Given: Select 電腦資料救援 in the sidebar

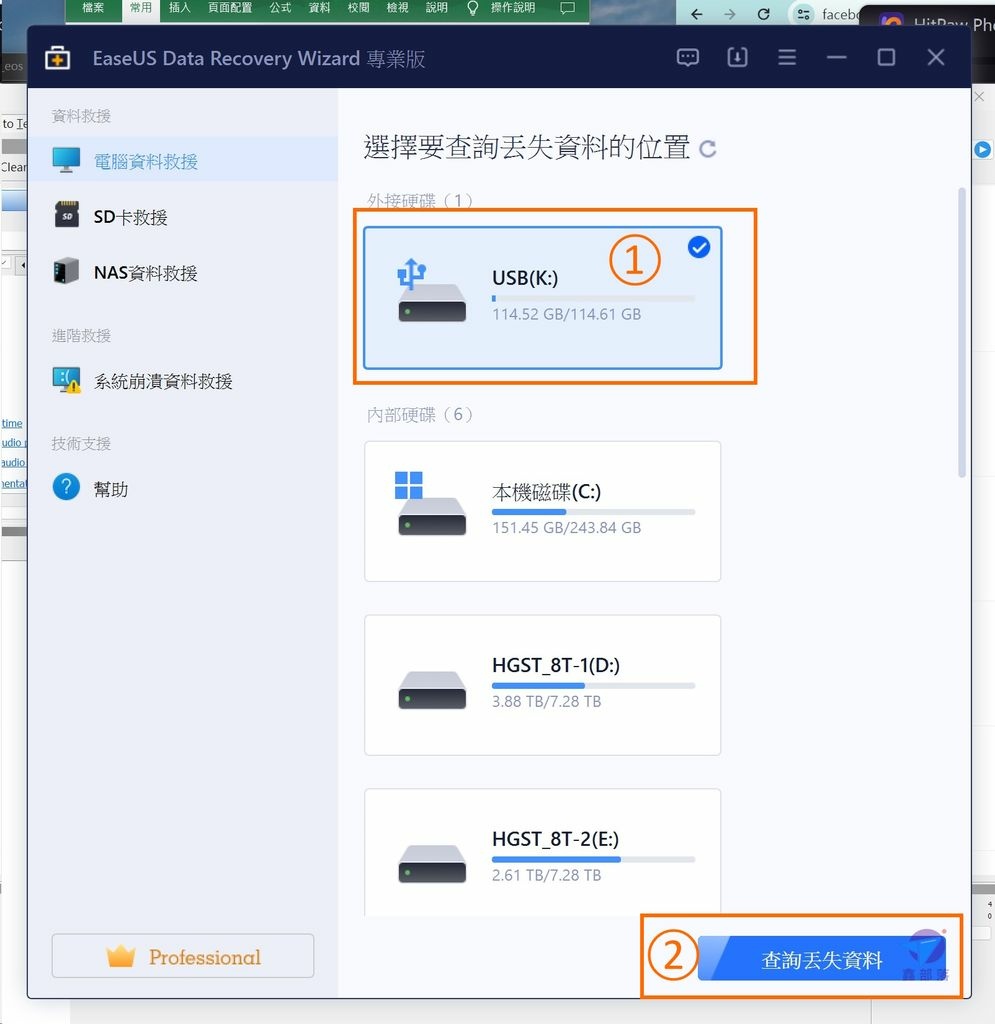Looking at the screenshot, I should pos(183,160).
